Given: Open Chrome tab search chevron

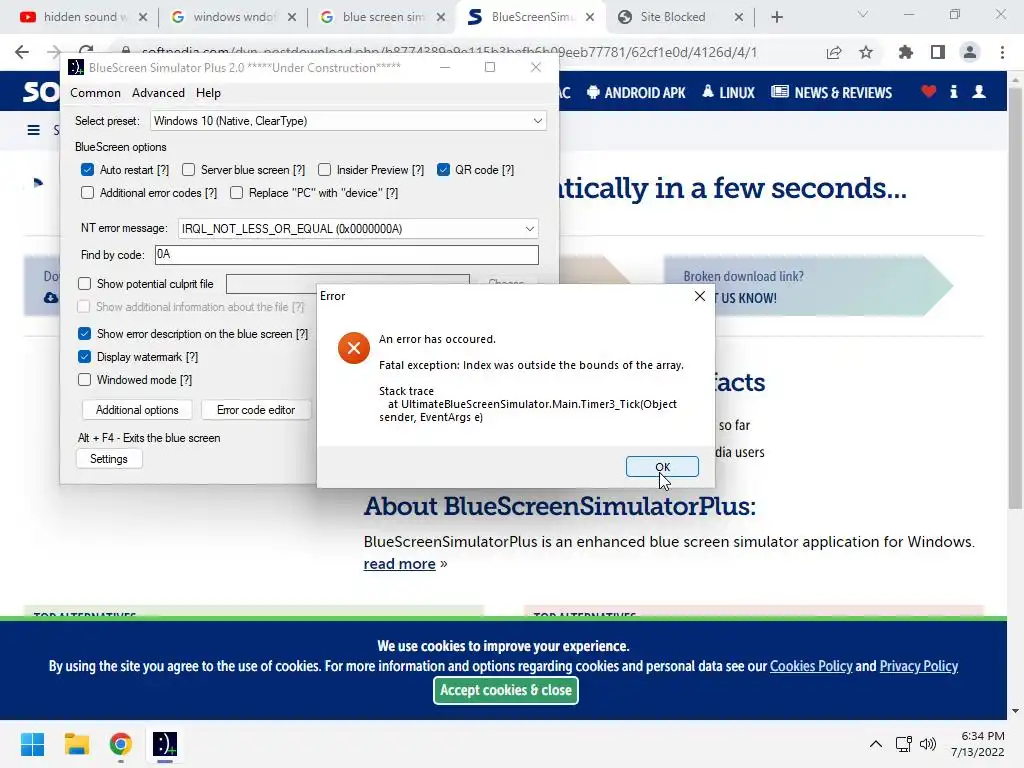Looking at the screenshot, I should 862,14.
